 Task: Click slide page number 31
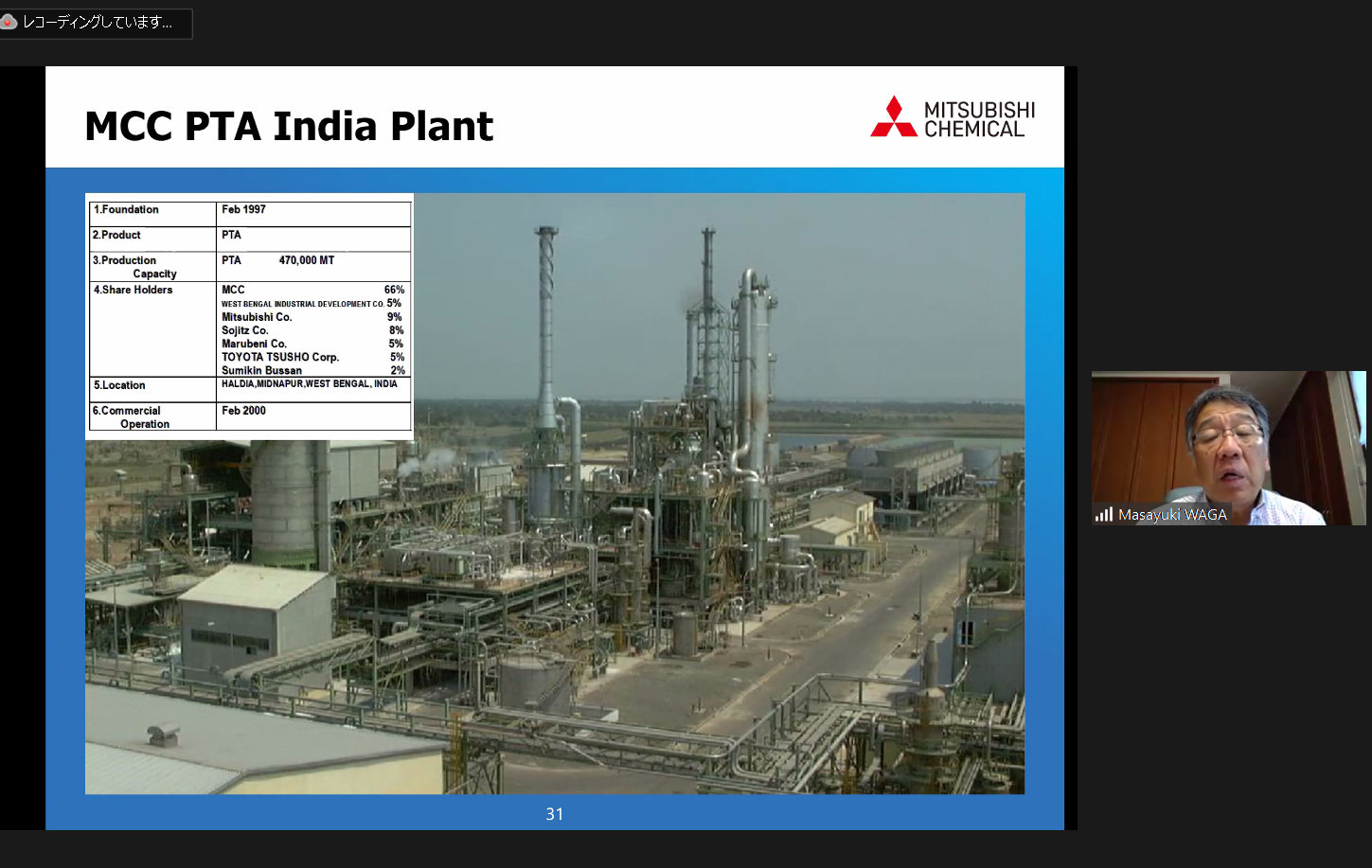coord(555,814)
